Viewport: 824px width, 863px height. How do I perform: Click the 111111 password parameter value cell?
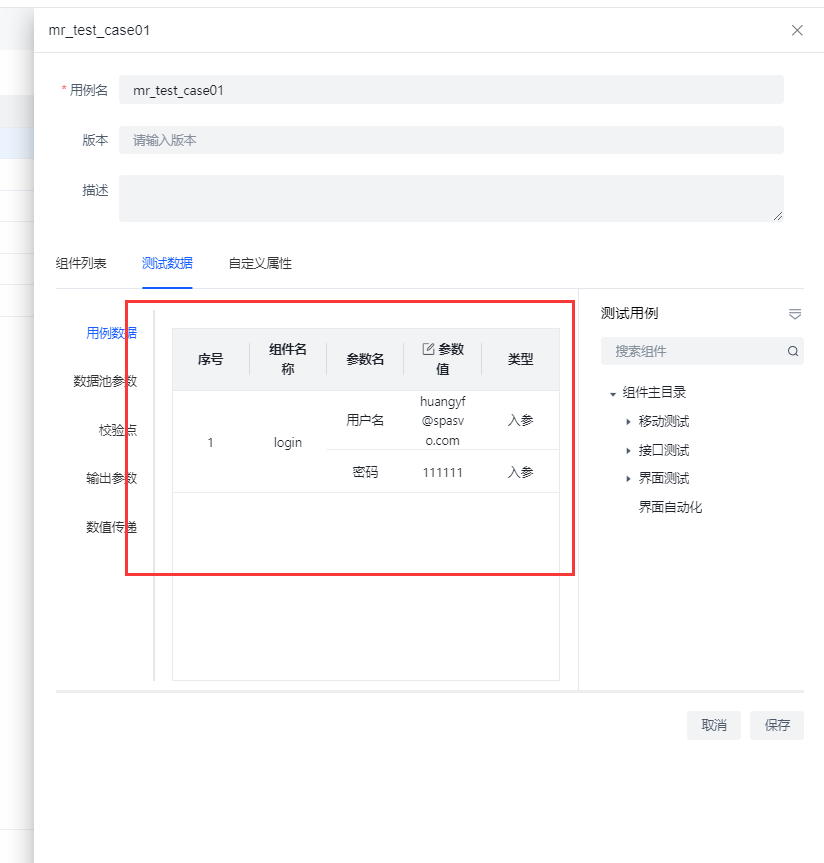point(442,472)
